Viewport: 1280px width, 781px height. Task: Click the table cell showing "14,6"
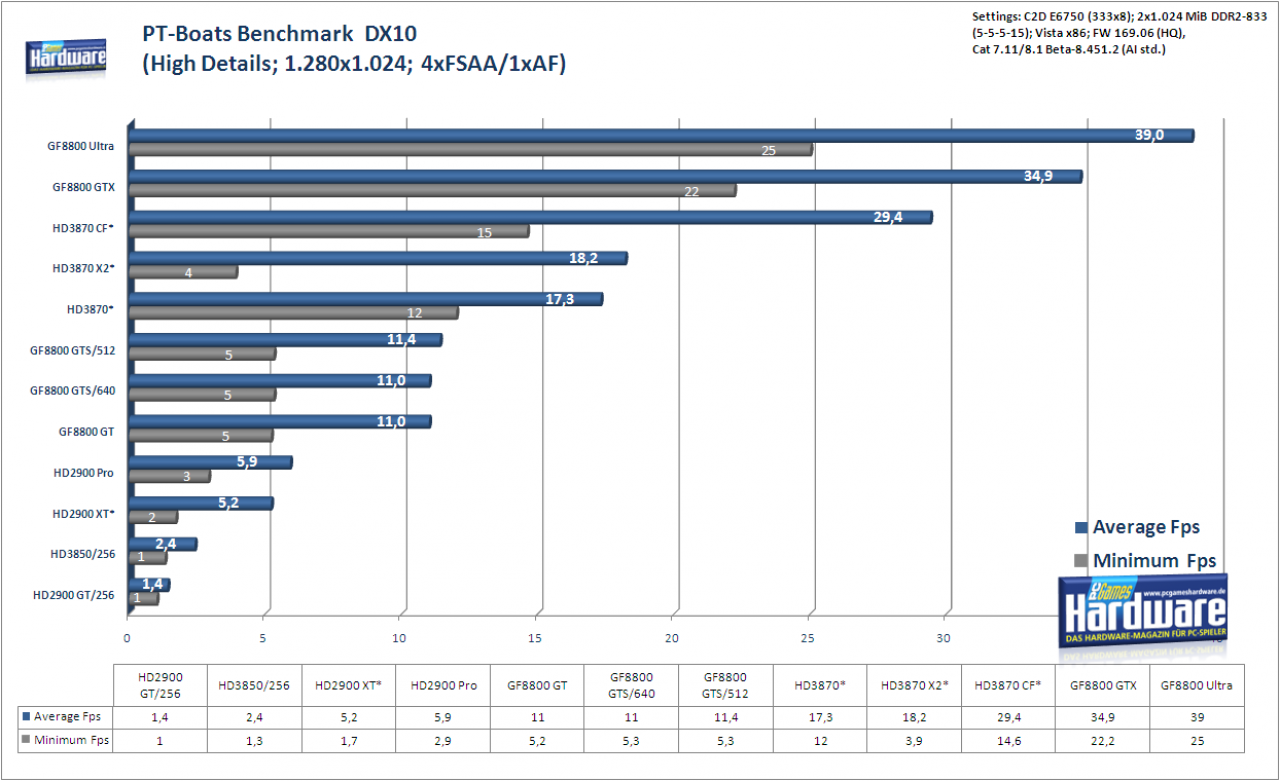(x=1008, y=741)
